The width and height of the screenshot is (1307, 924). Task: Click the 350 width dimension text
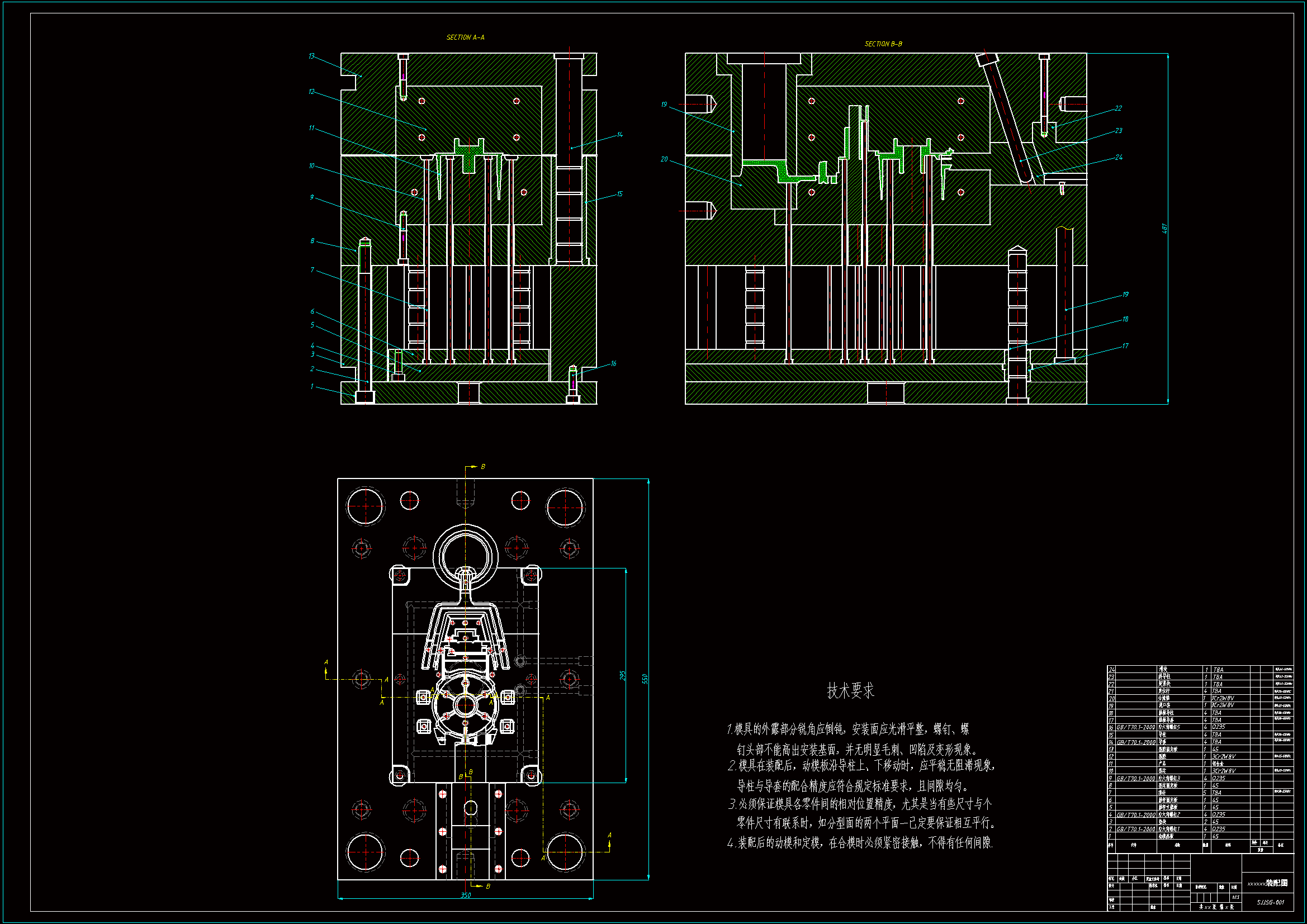[x=466, y=895]
